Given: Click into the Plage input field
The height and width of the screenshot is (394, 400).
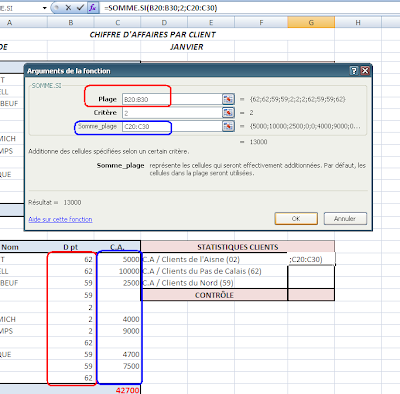Looking at the screenshot, I should (x=172, y=99).
